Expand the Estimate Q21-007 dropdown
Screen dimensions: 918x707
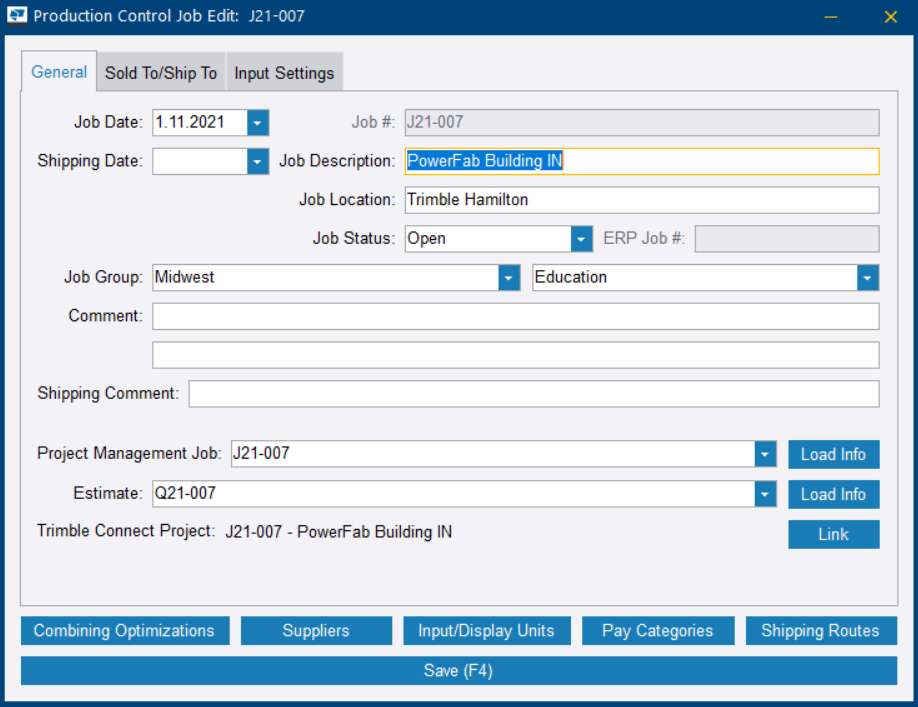pyautogui.click(x=764, y=493)
